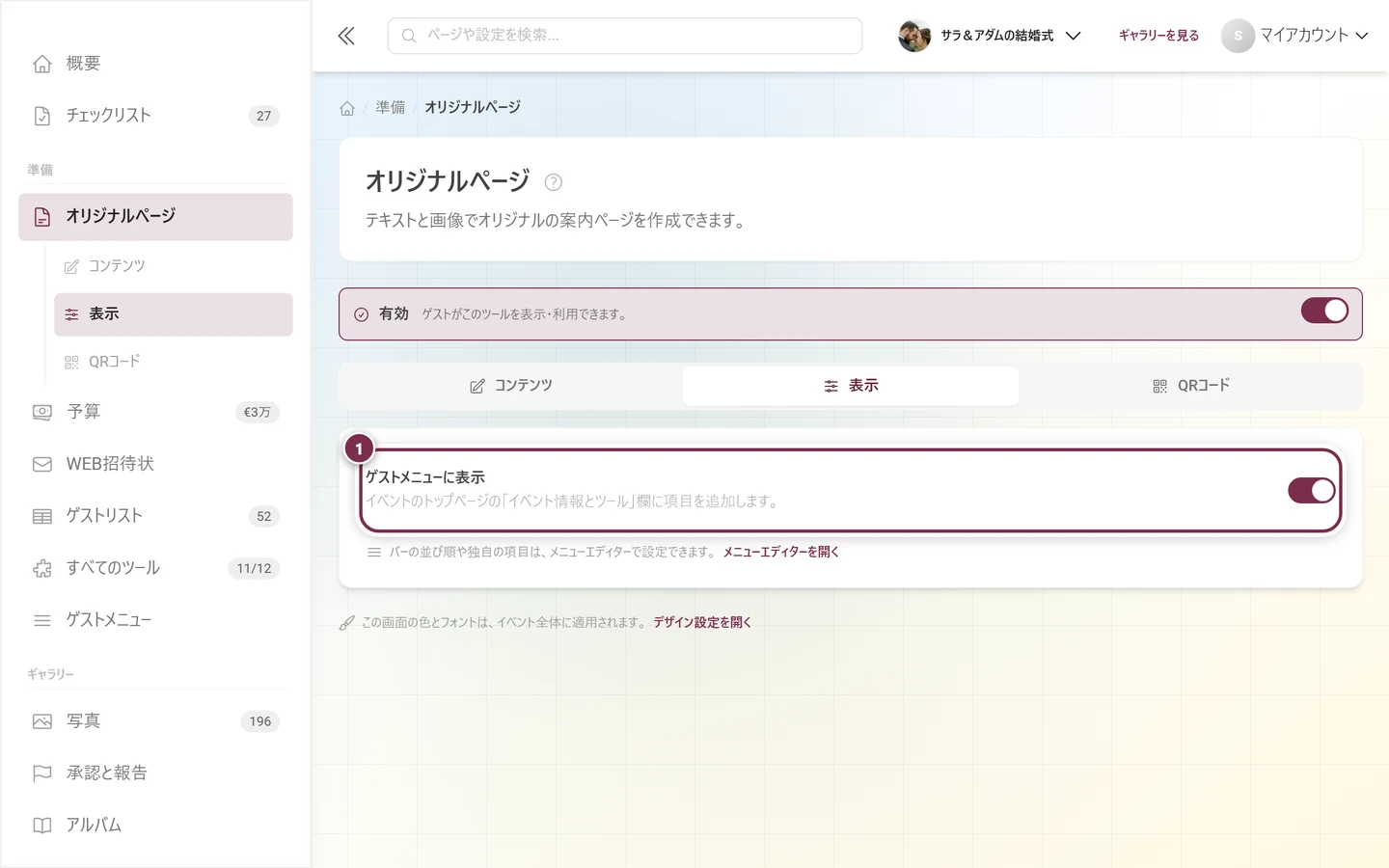Click the €3万 badge on 予算
This screenshot has height=868, width=1389.
257,412
